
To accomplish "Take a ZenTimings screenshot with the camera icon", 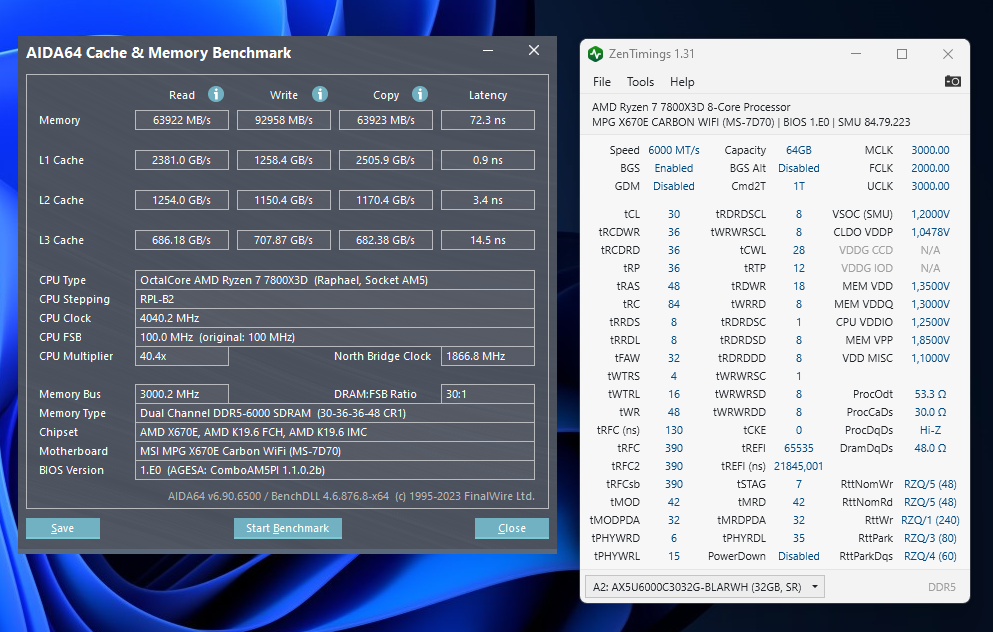I will click(x=952, y=81).
